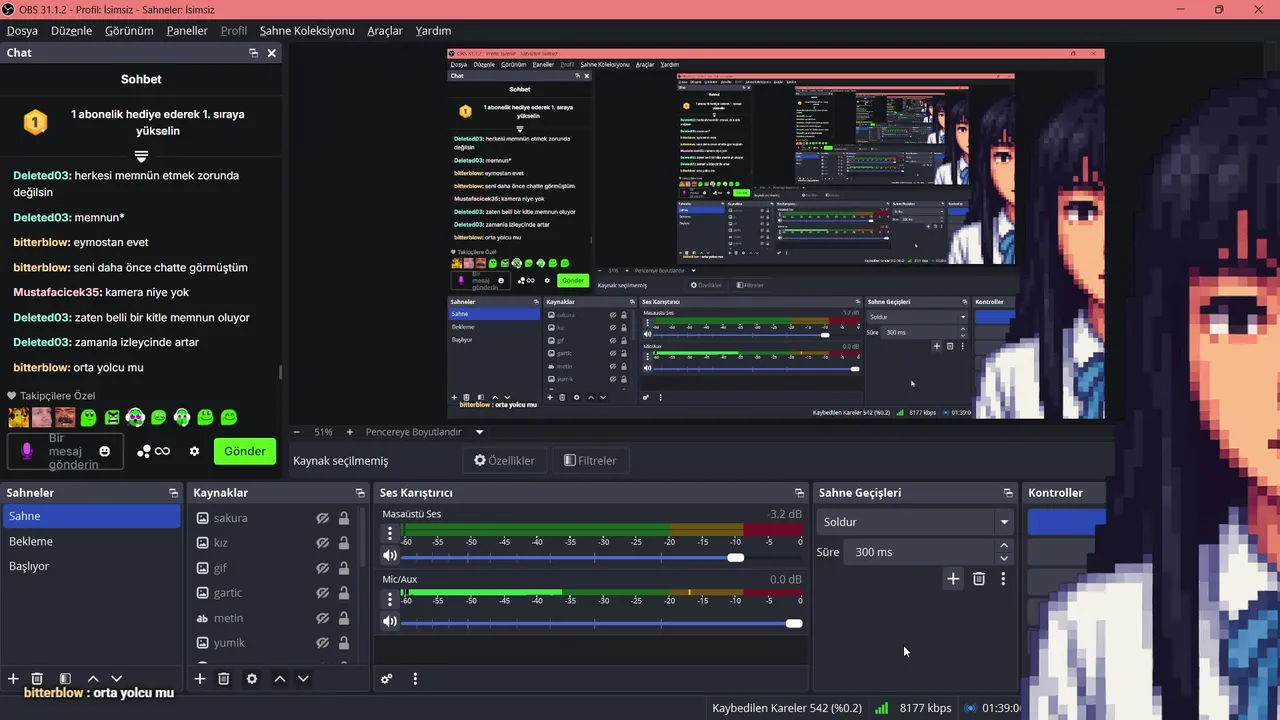Click the purple microphone icon in chat

pos(27,451)
